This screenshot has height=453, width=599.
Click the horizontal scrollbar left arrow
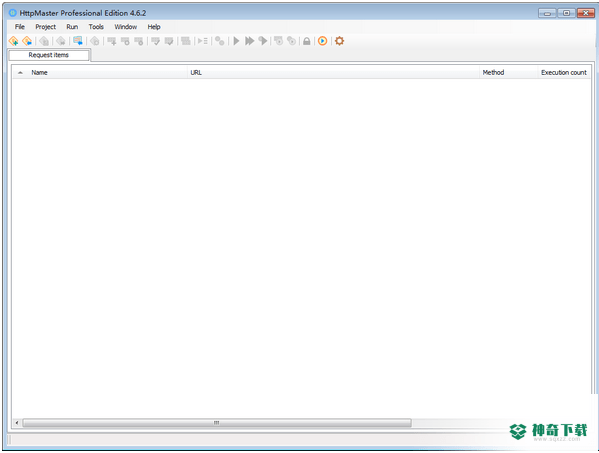point(17,423)
